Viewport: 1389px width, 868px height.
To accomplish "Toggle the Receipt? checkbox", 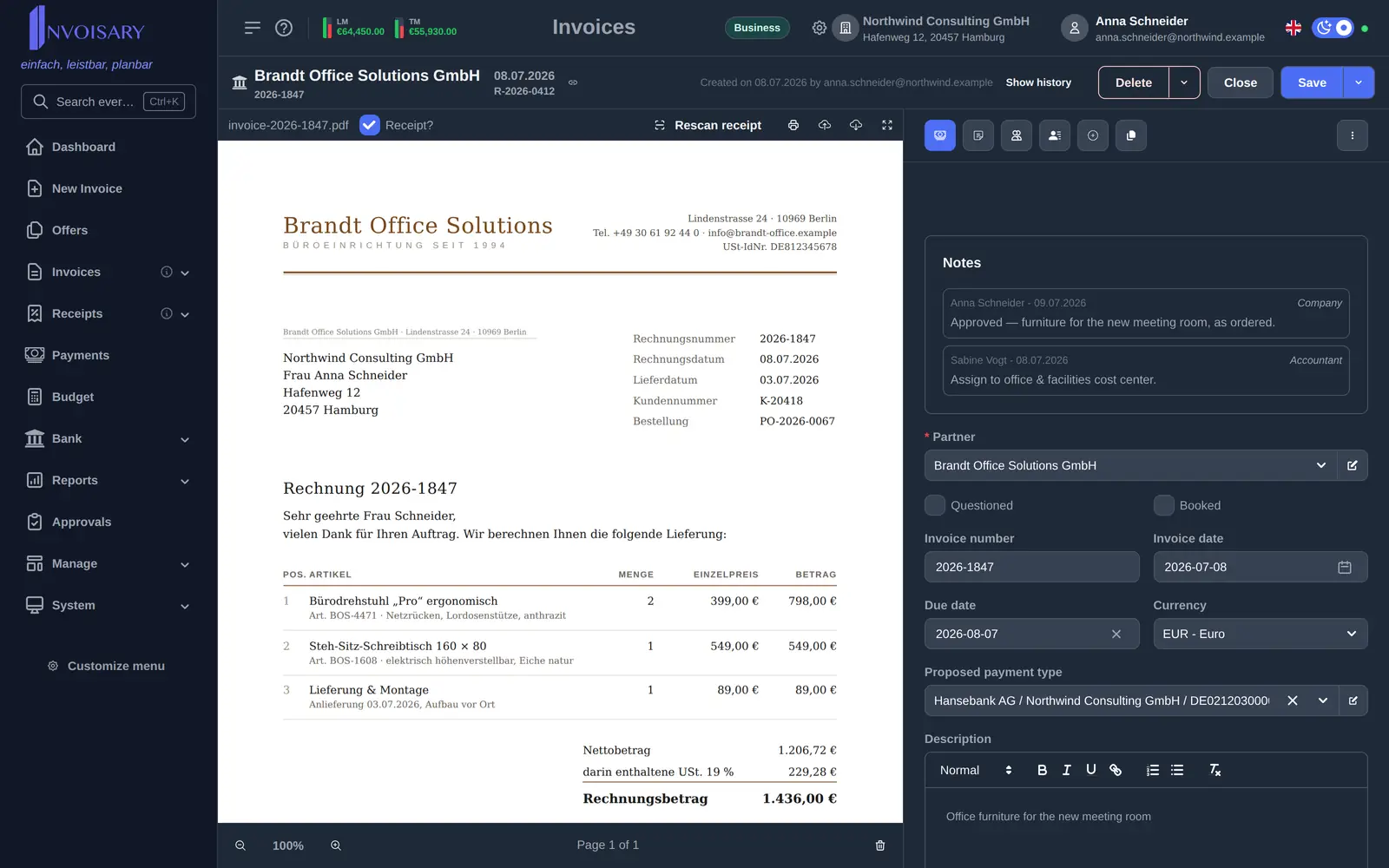I will coord(370,125).
